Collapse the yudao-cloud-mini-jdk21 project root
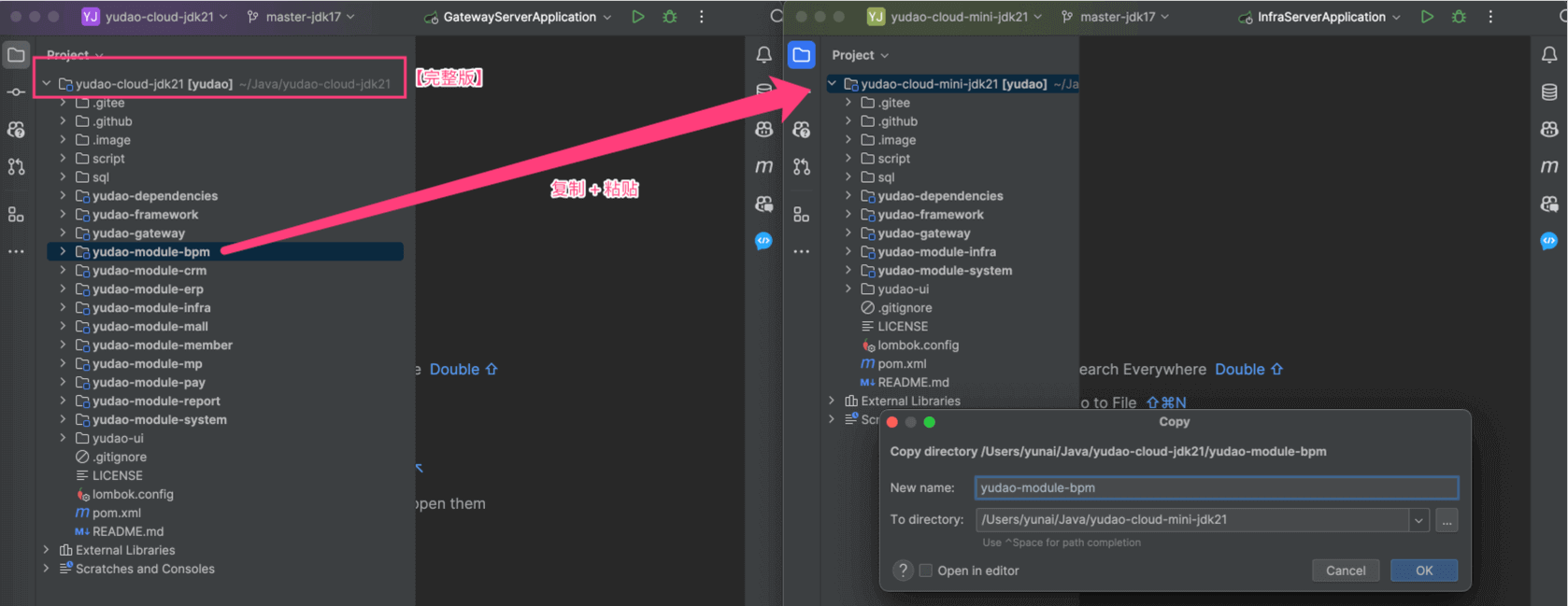This screenshot has width=1568, height=606. (x=832, y=84)
